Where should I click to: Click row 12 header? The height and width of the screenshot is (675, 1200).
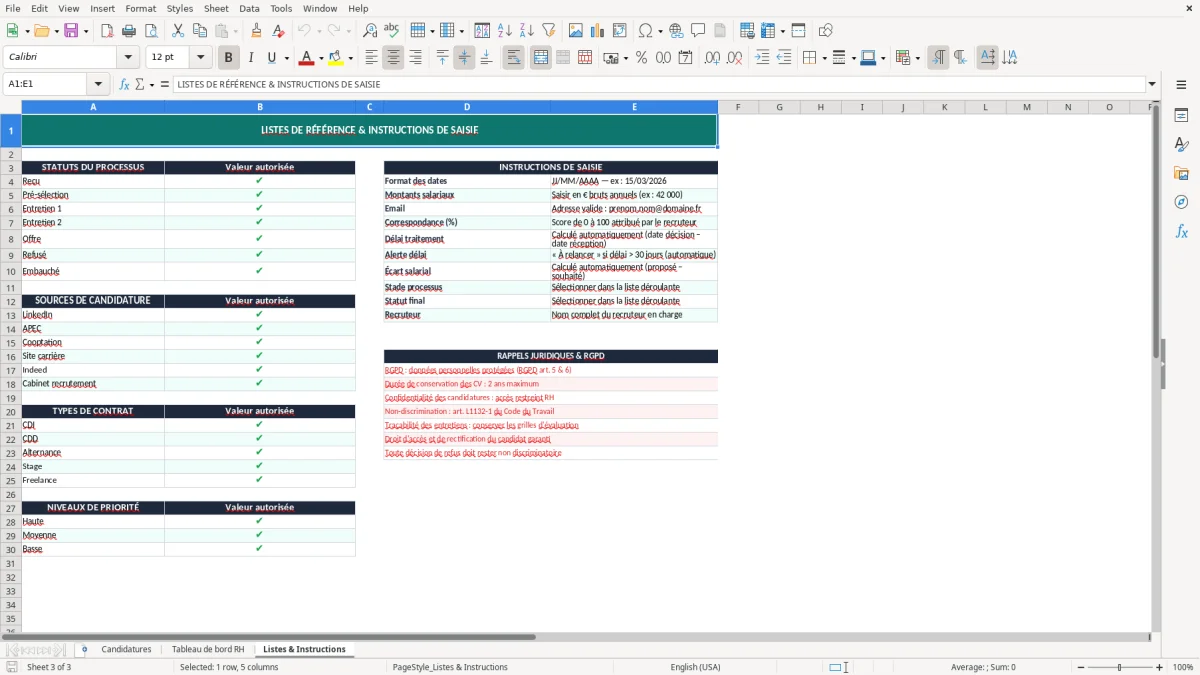(10, 301)
